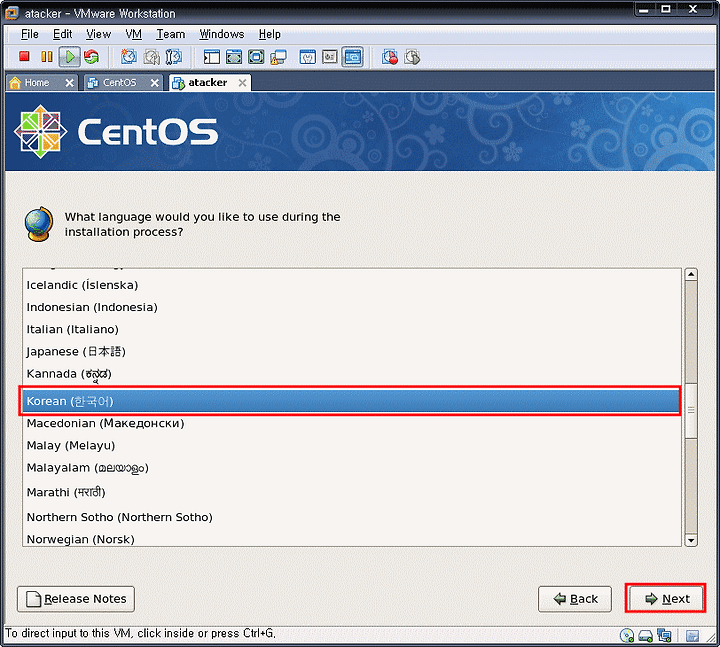Viewport: 720px width, 647px height.
Task: Open the Summary view wrench icon
Action: (308, 57)
